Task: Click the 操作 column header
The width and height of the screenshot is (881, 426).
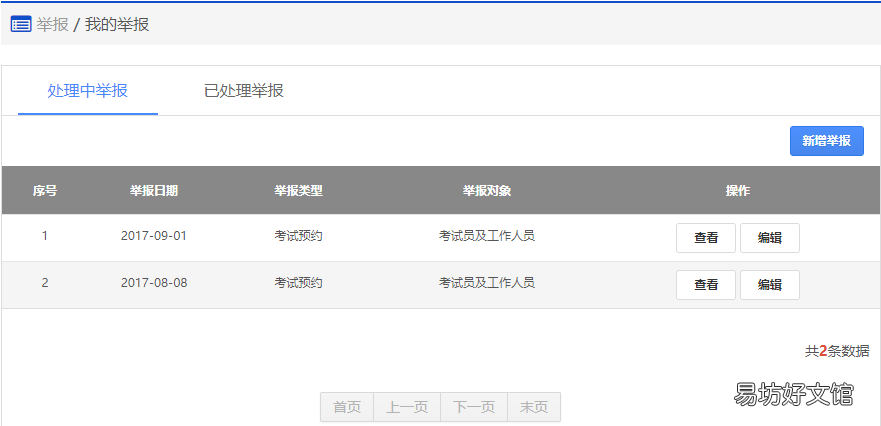Action: pyautogui.click(x=738, y=191)
